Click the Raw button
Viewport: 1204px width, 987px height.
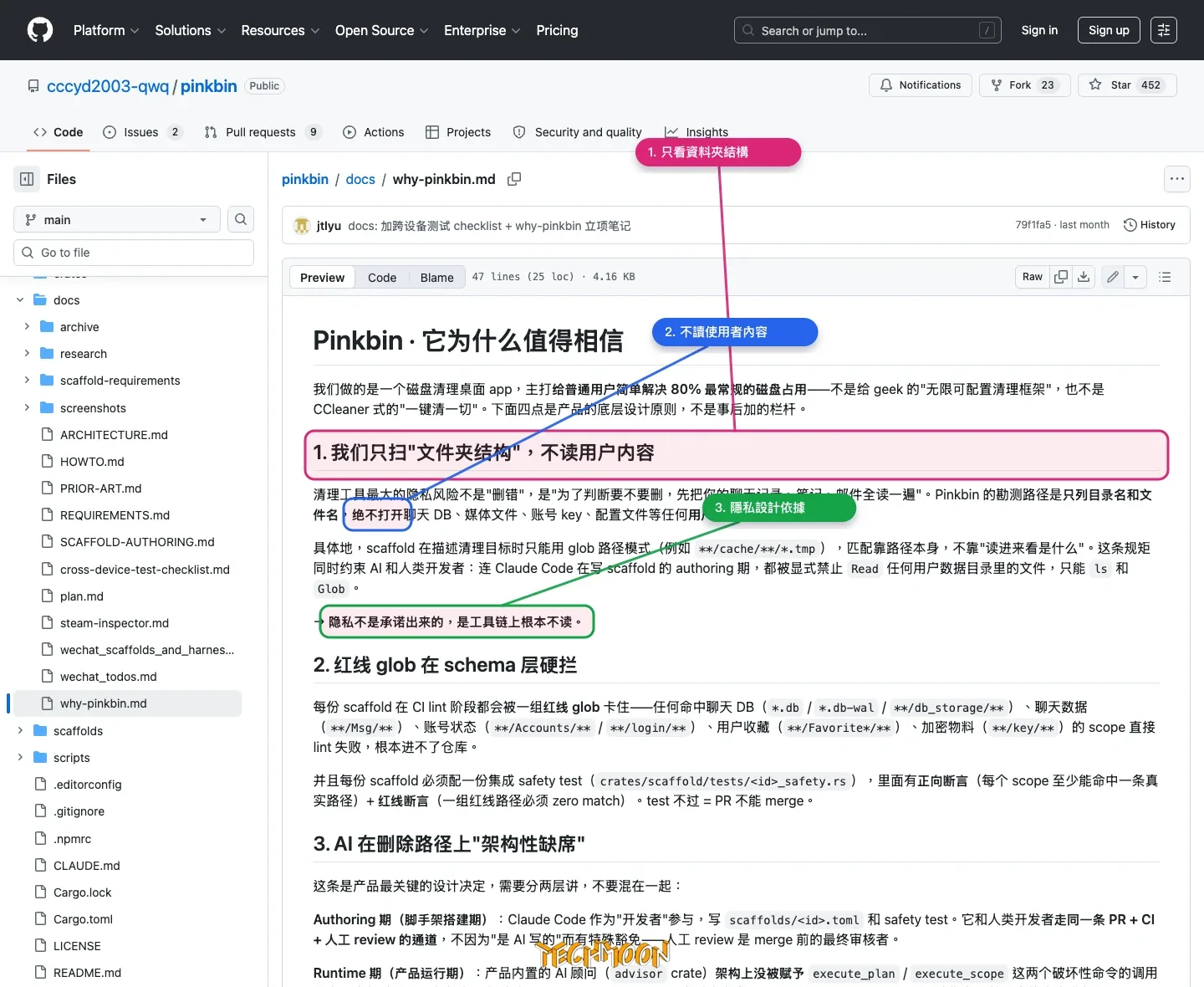click(1033, 277)
